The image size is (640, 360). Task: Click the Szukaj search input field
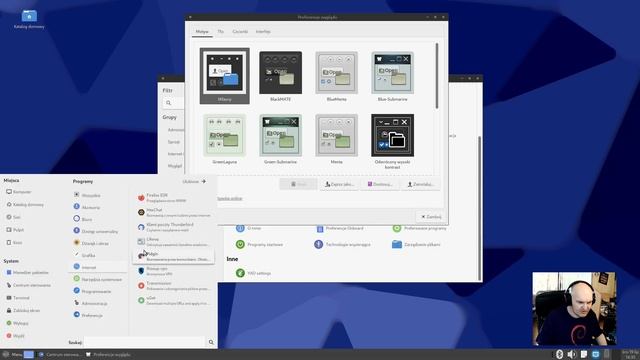pos(144,342)
